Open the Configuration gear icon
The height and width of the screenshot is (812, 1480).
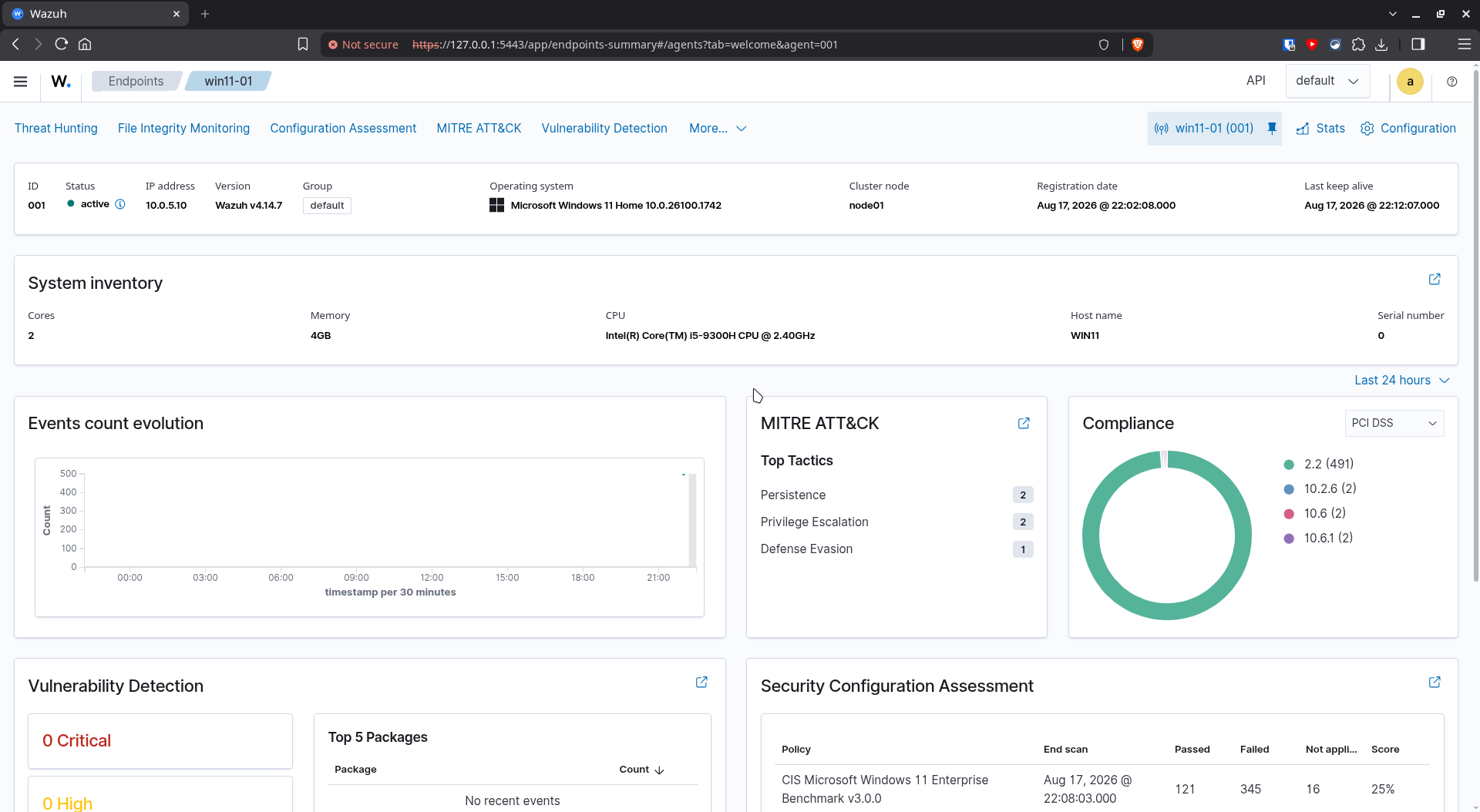[1367, 129]
